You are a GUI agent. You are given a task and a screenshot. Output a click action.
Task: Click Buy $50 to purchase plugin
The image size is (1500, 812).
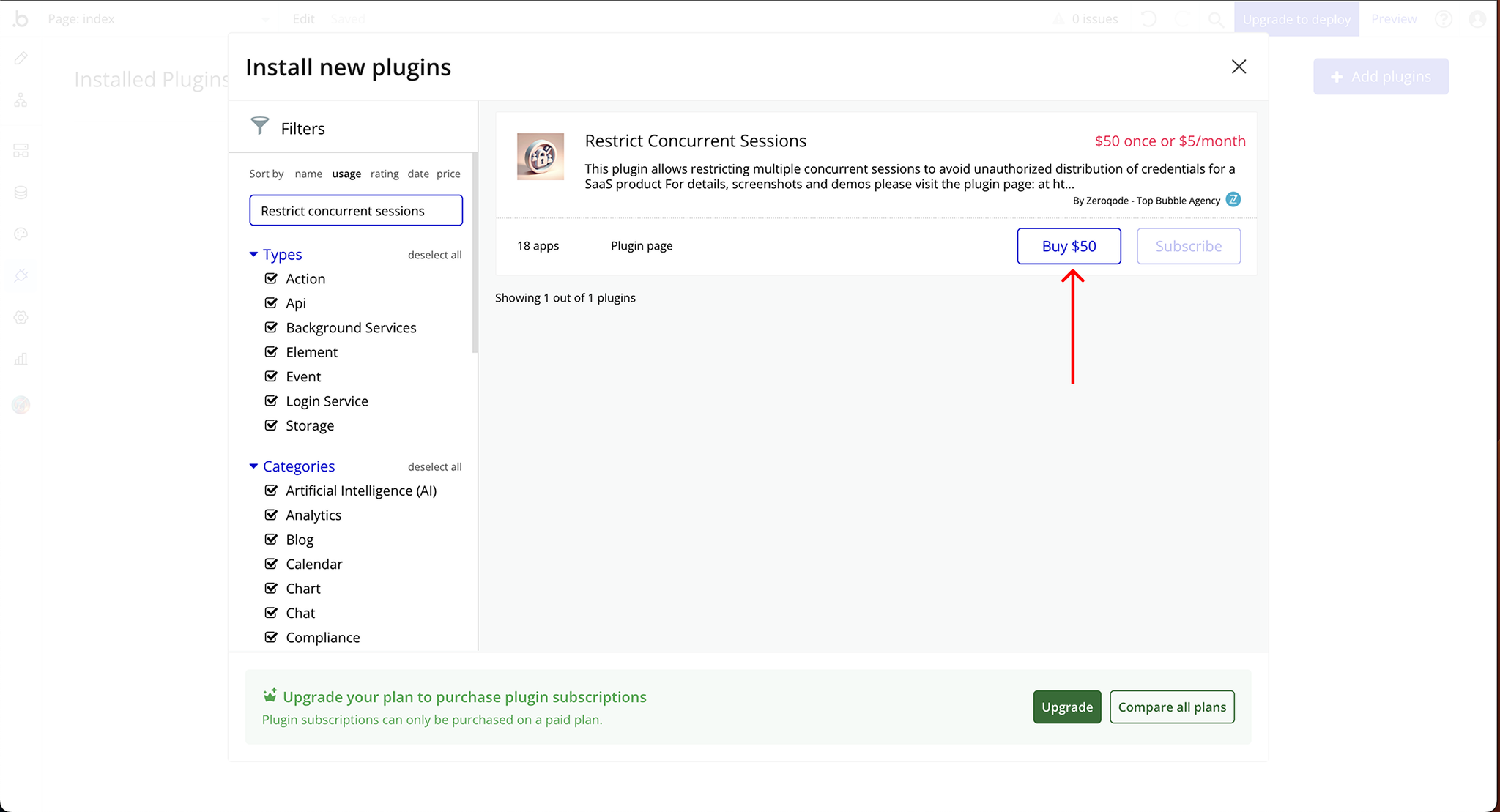(x=1069, y=245)
